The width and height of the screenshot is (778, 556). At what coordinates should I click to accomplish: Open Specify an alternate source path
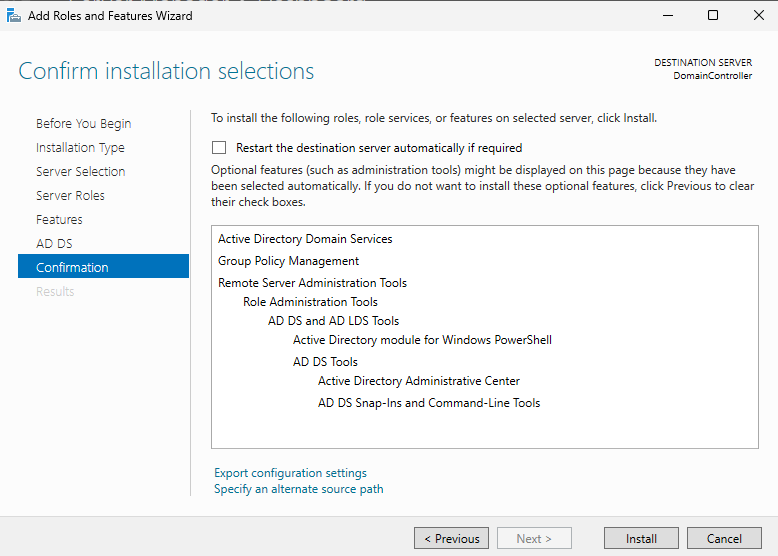[298, 489]
